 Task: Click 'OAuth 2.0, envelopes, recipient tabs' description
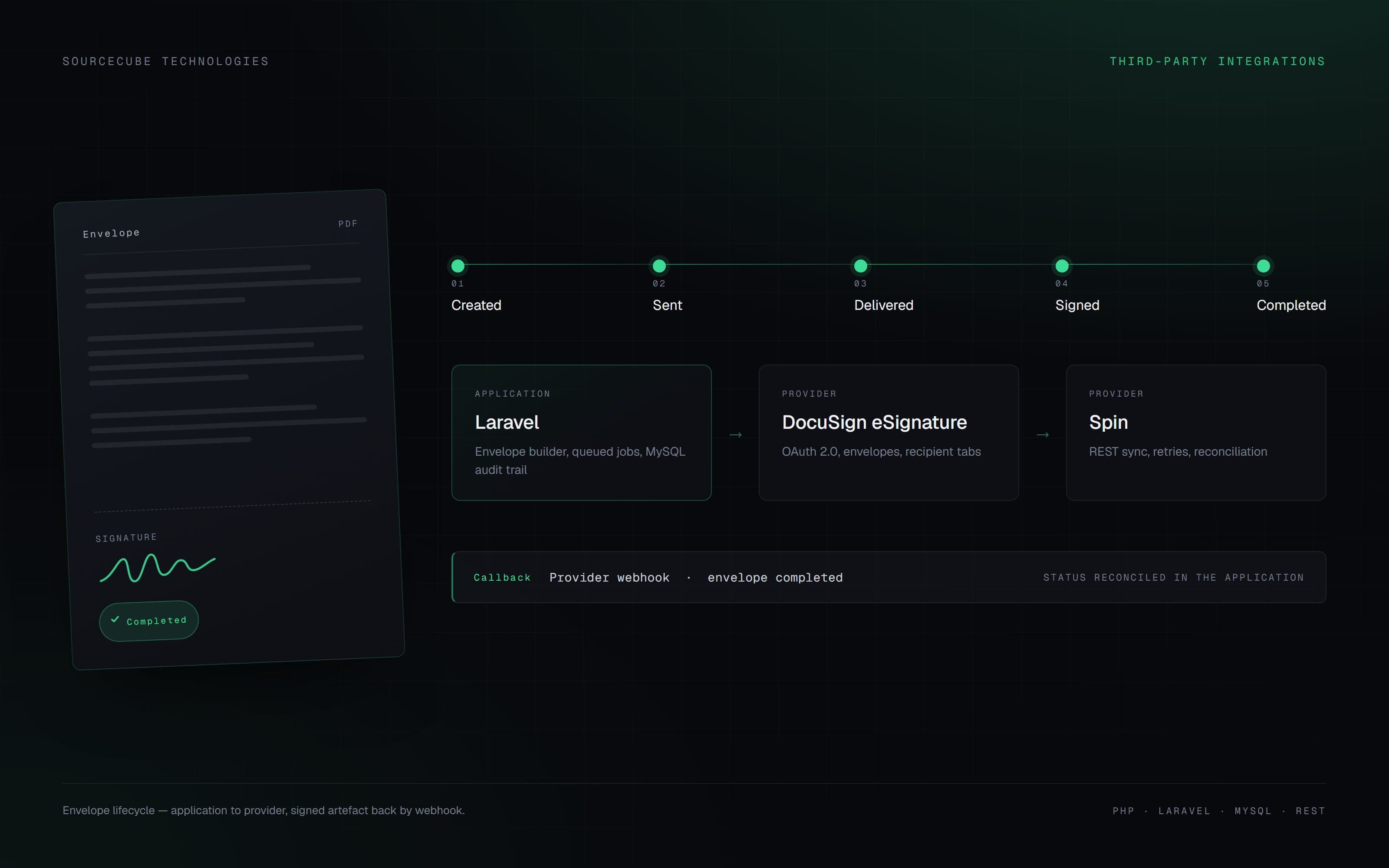click(x=881, y=452)
